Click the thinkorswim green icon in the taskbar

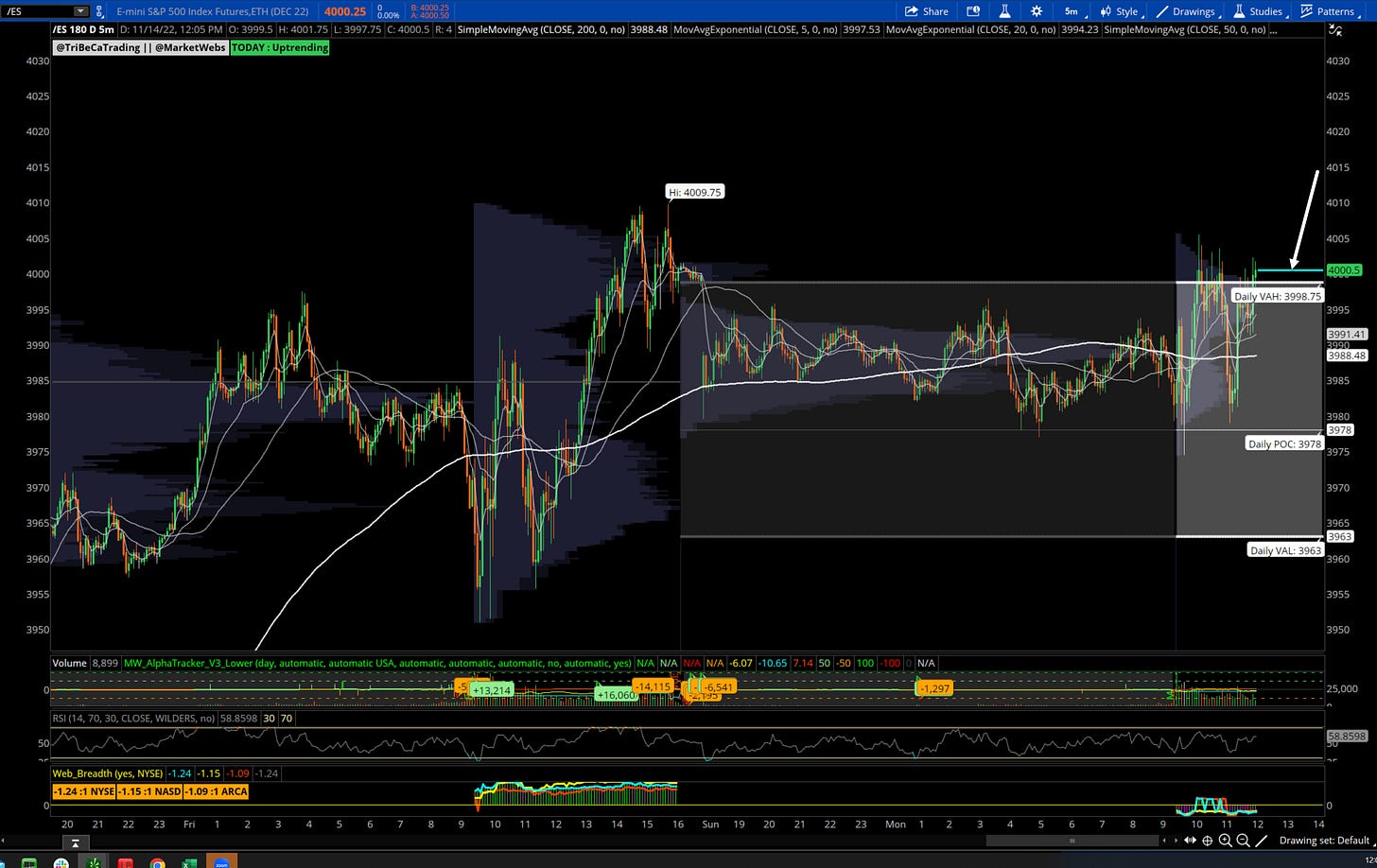click(x=94, y=862)
